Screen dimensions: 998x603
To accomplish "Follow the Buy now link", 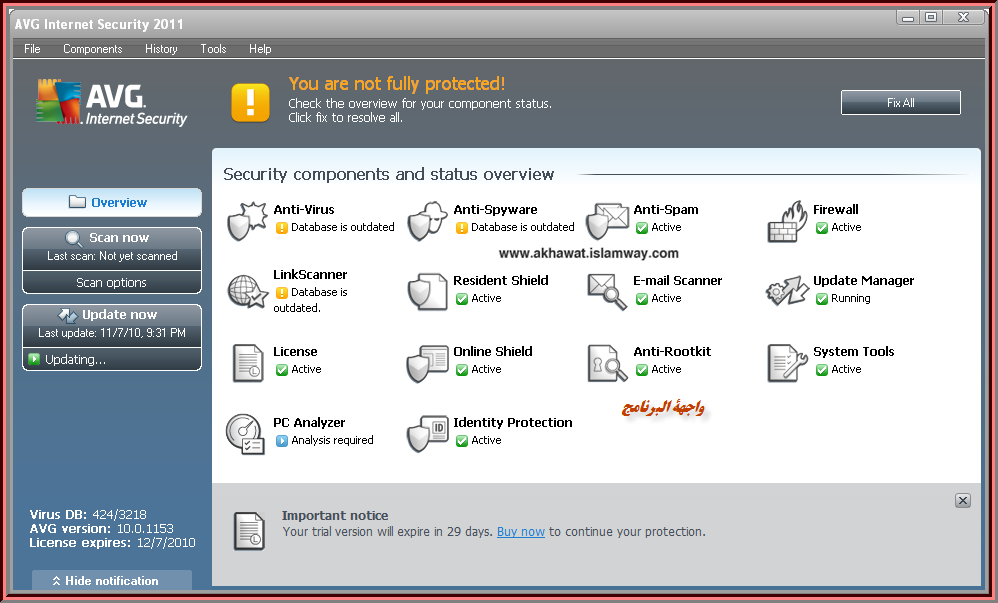I will click(x=521, y=532).
